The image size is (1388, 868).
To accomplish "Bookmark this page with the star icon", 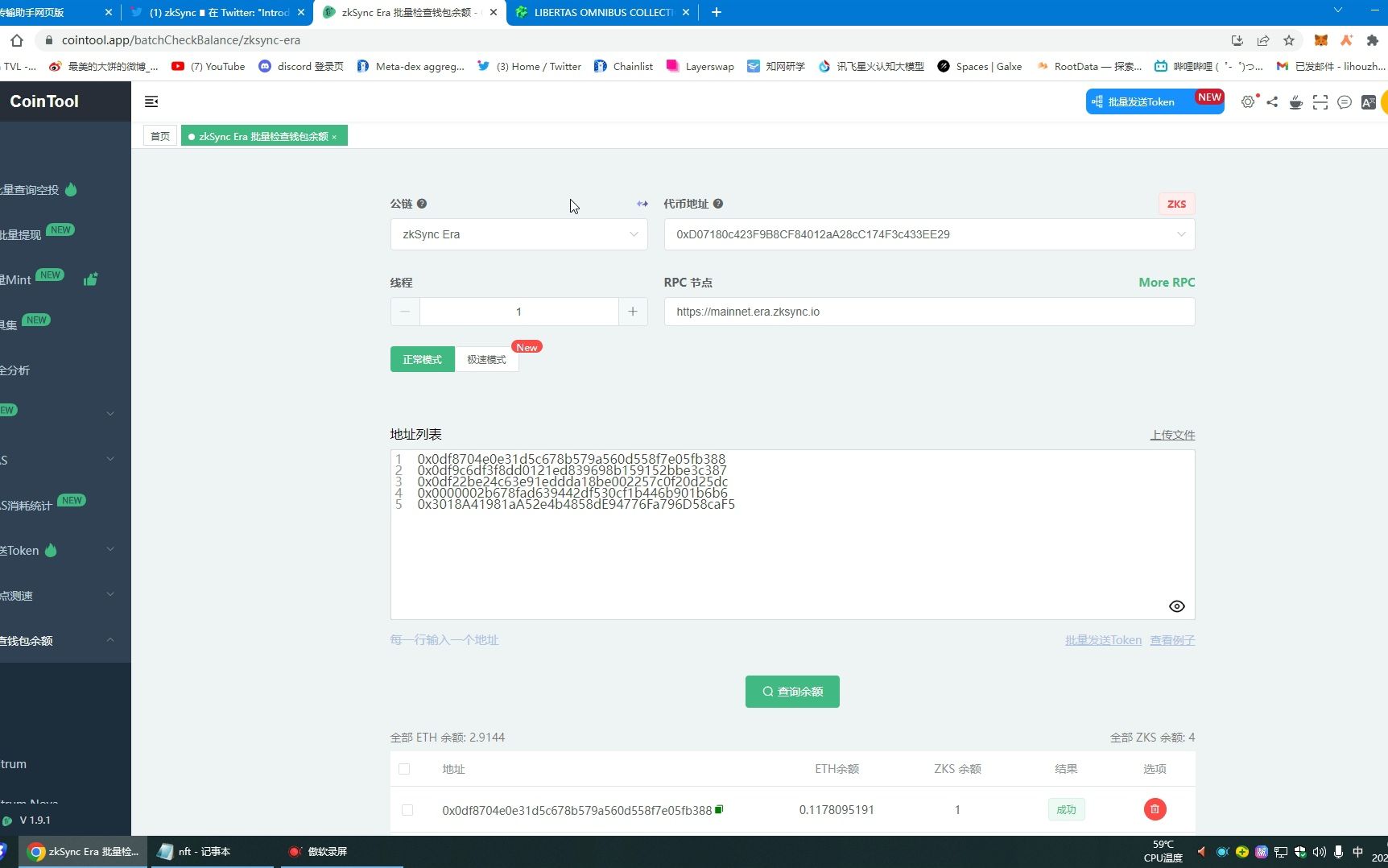I will point(1289,40).
